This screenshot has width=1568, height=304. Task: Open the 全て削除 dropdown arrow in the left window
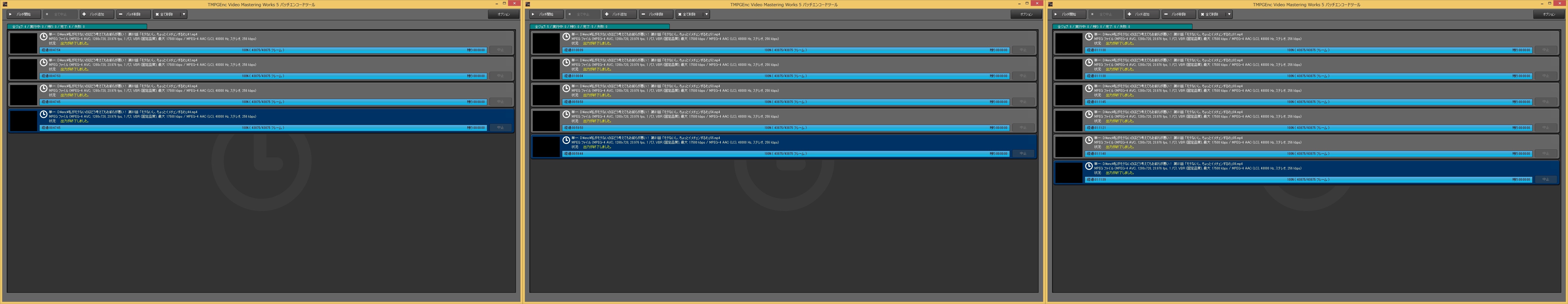184,14
